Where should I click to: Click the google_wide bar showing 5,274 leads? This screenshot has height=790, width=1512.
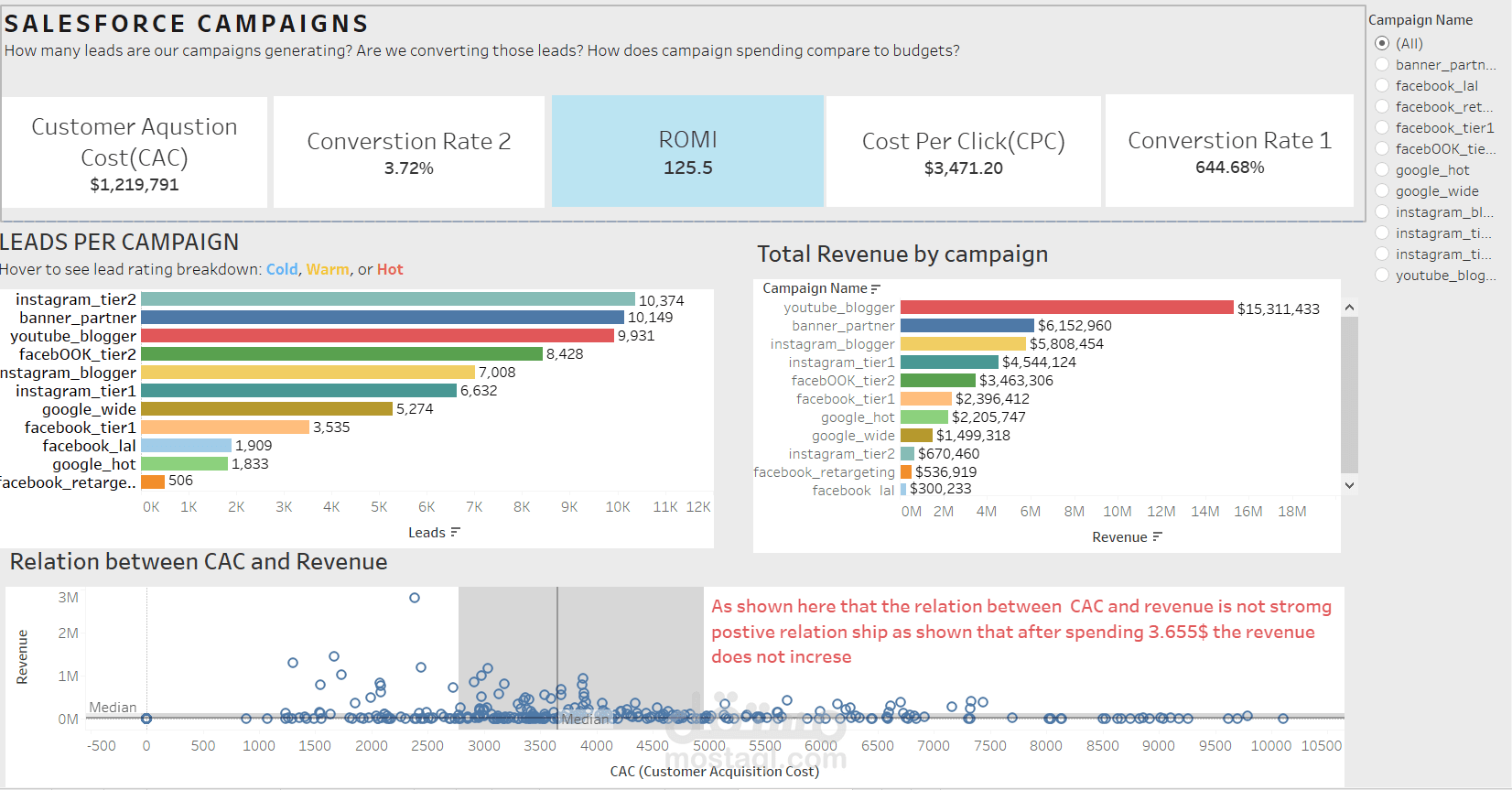(x=267, y=409)
